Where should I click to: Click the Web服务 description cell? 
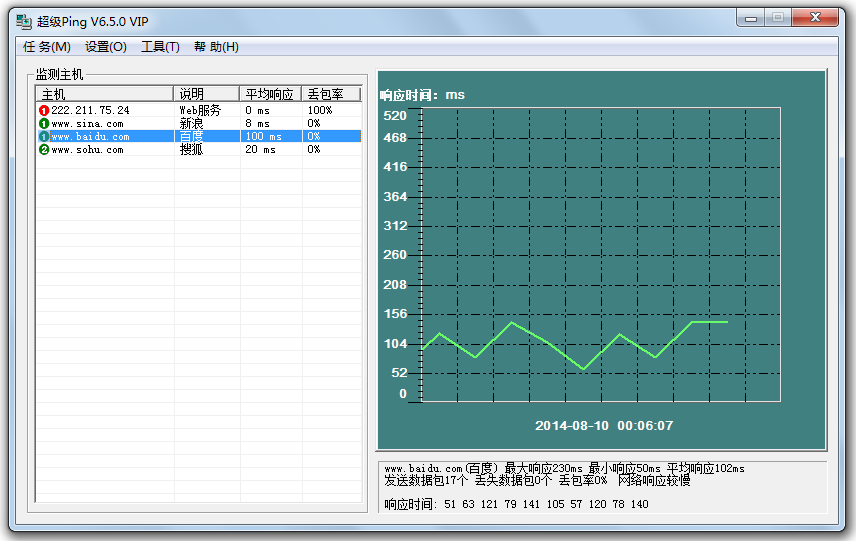(x=200, y=110)
